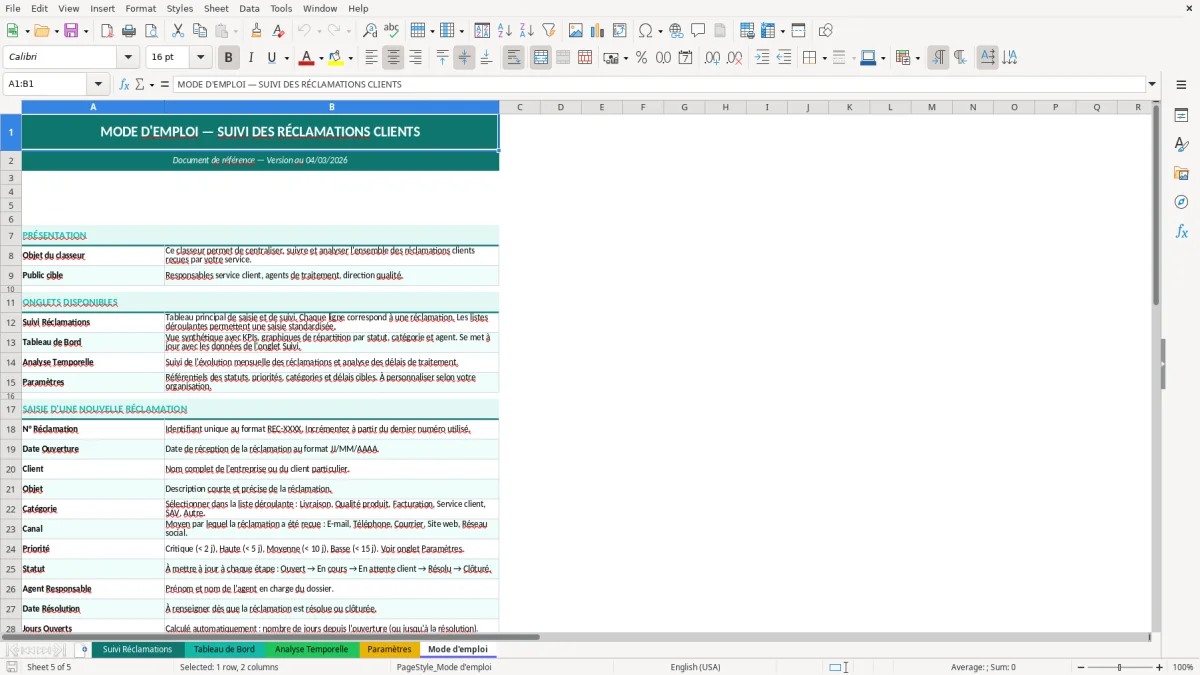Open Special Character dropdown arrow
Image resolution: width=1200 pixels, height=675 pixels.
pyautogui.click(x=660, y=31)
